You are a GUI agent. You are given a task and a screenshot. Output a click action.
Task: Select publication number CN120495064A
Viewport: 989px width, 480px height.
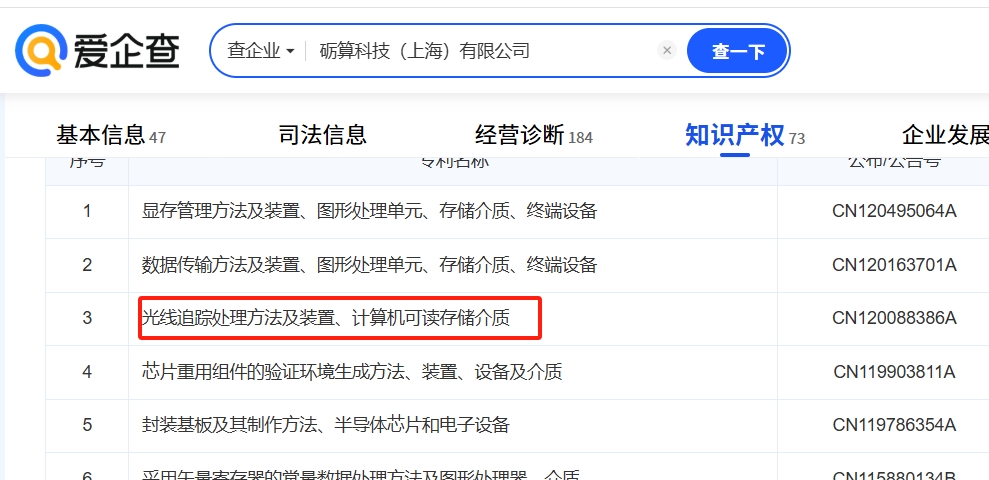pyautogui.click(x=894, y=211)
